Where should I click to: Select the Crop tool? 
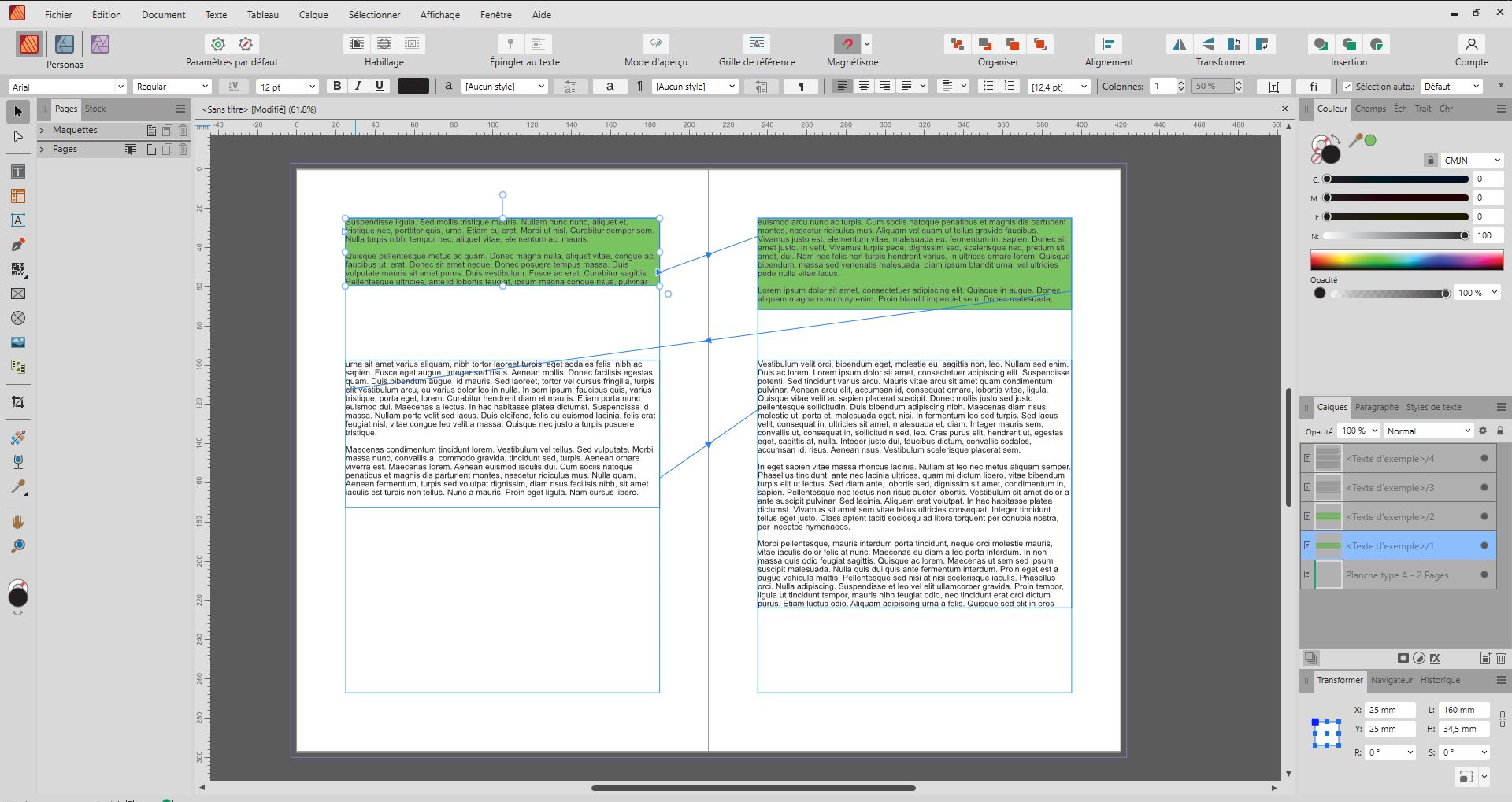pyautogui.click(x=18, y=402)
